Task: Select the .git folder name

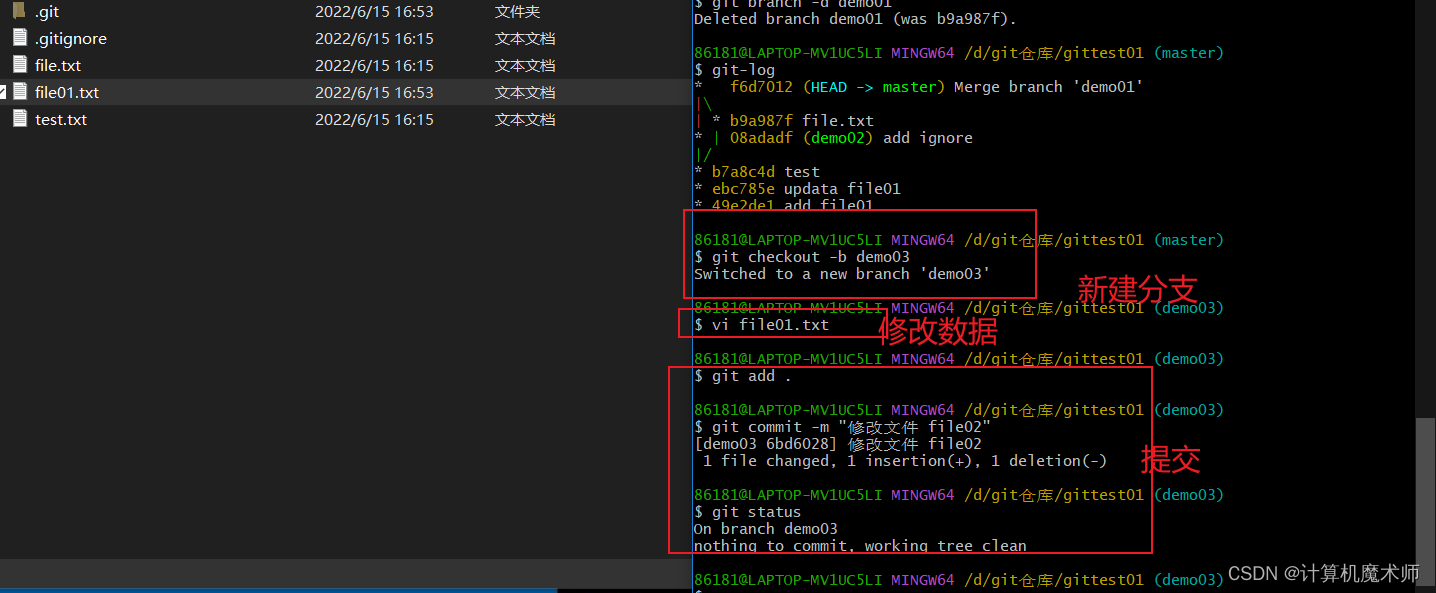Action: [x=47, y=12]
